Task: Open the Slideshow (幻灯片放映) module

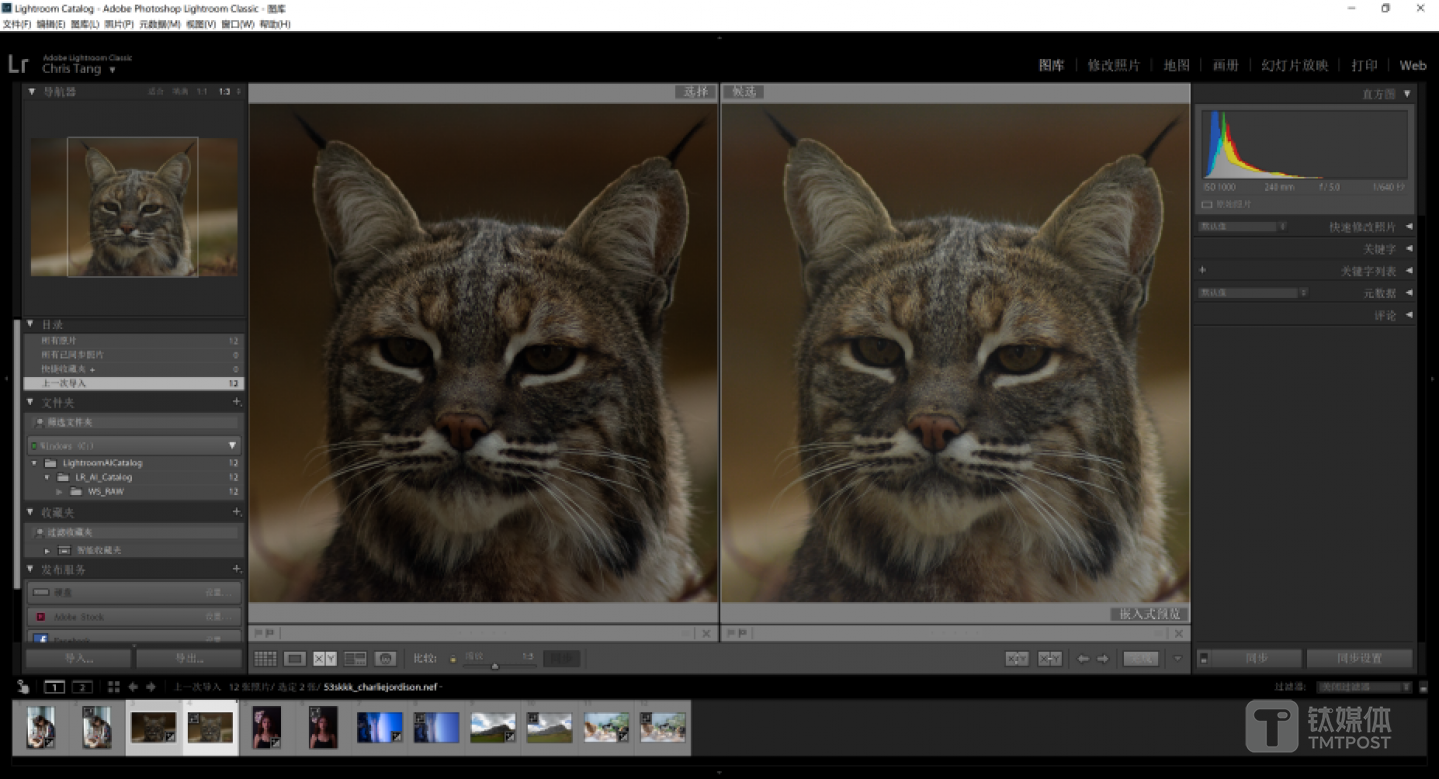Action: click(1294, 65)
